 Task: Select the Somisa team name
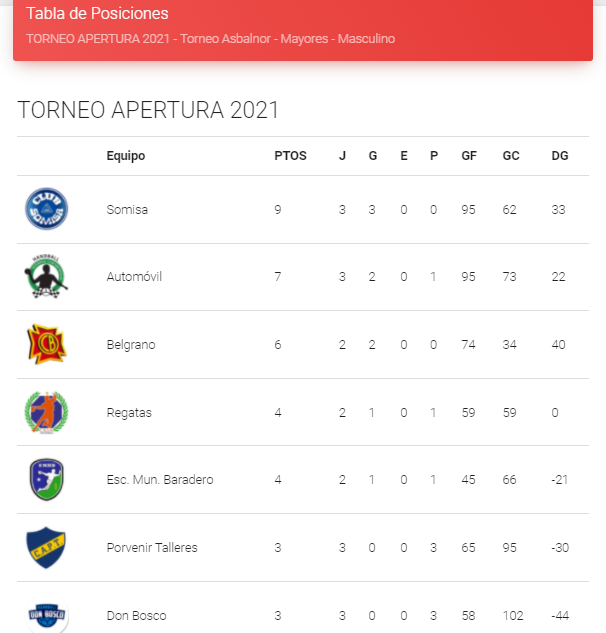click(x=127, y=210)
